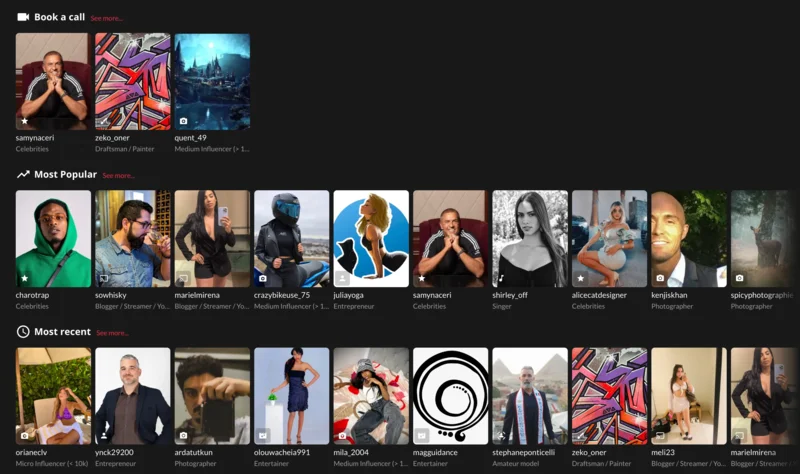Click the star badge on charotrap card

click(24, 278)
